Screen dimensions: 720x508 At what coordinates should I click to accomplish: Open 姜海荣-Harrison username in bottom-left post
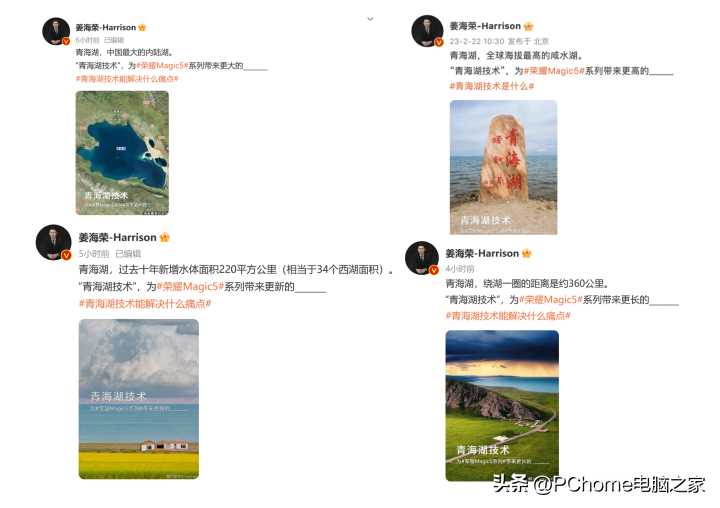click(x=118, y=237)
